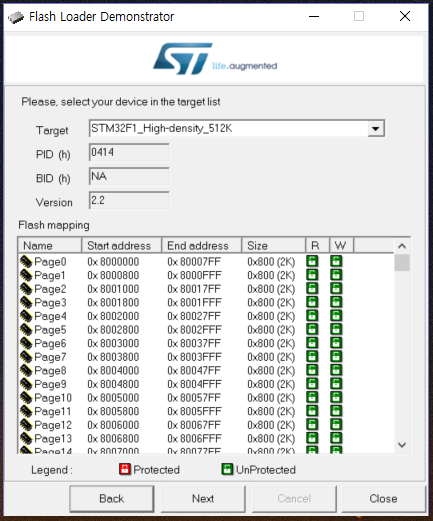Click start address 0x 8003000

(x=113, y=343)
